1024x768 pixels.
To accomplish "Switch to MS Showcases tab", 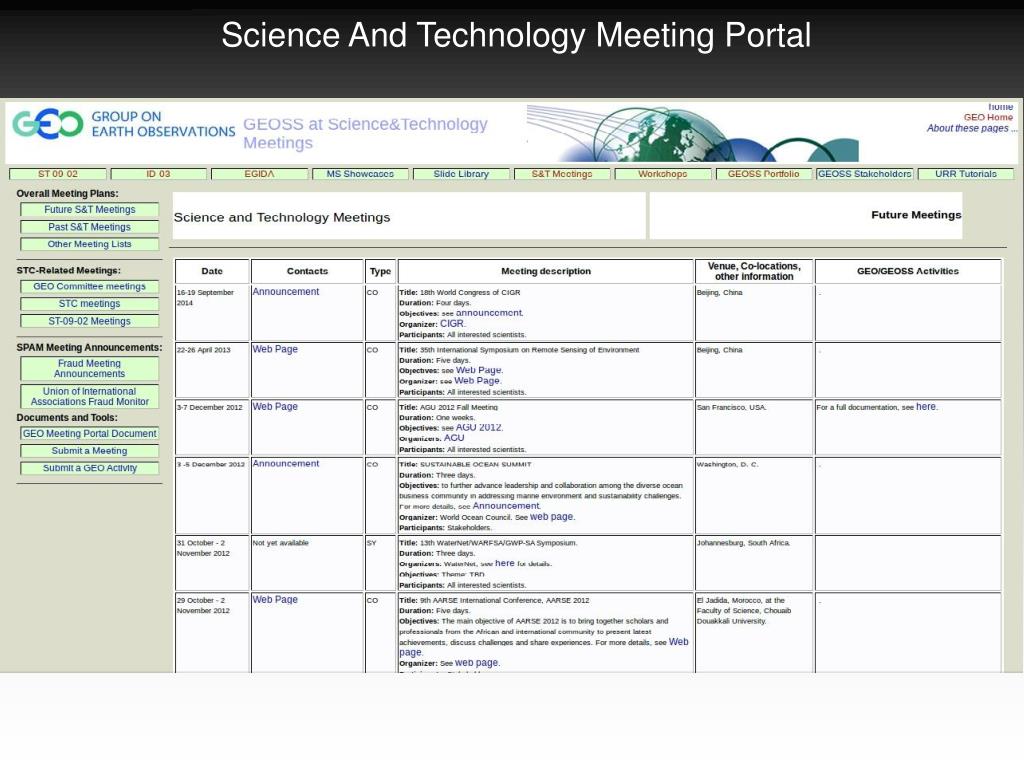I will click(x=360, y=174).
